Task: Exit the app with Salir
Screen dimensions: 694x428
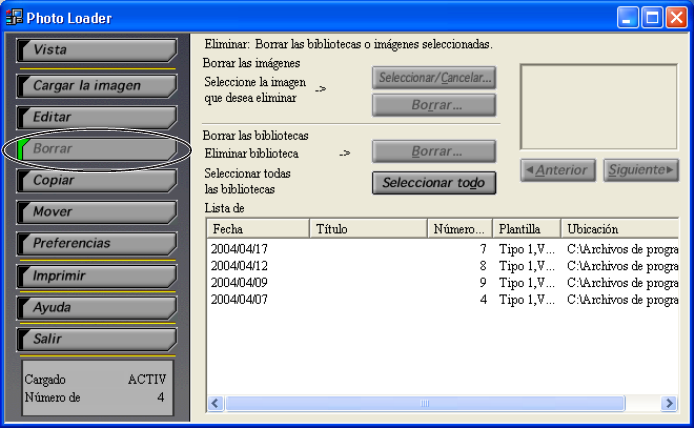Action: pos(96,339)
